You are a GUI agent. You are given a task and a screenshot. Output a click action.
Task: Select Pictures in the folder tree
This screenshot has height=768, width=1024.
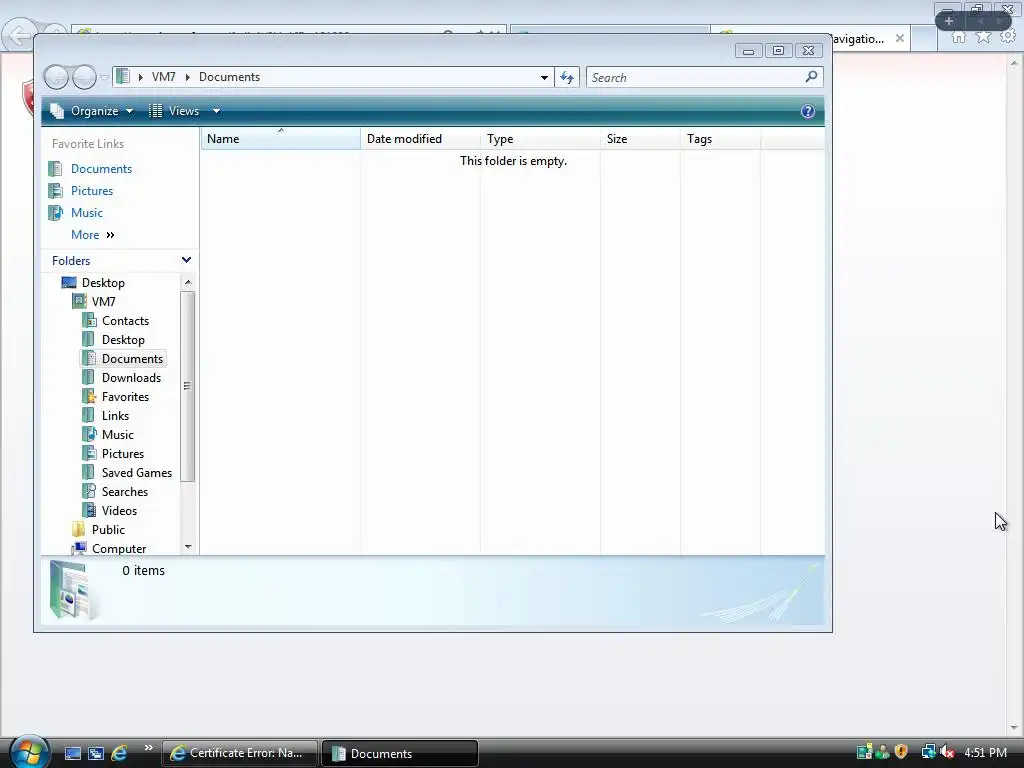123,453
